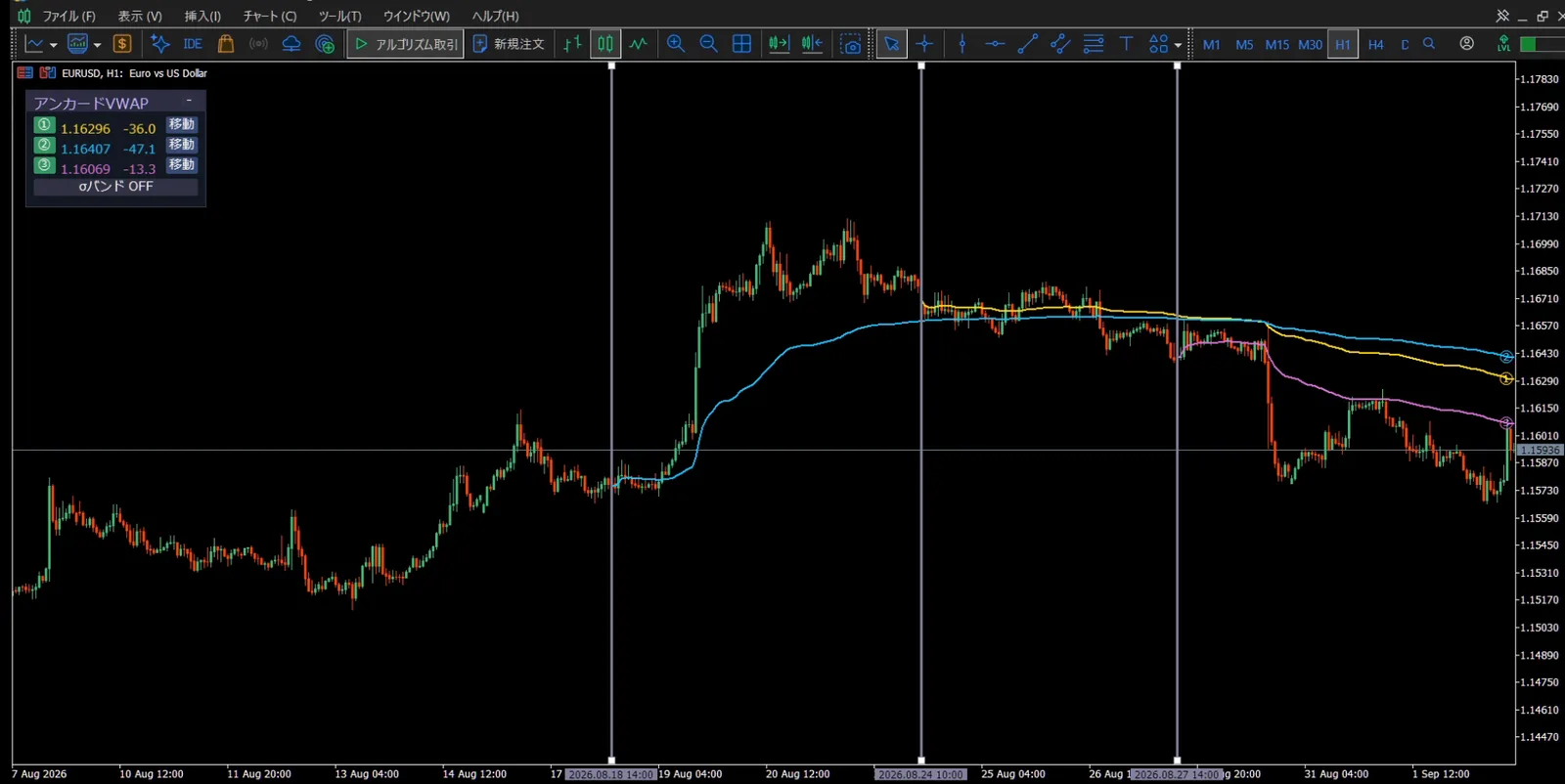This screenshot has height=784, width=1565.
Task: Open the account profile icon
Action: coord(1466,44)
